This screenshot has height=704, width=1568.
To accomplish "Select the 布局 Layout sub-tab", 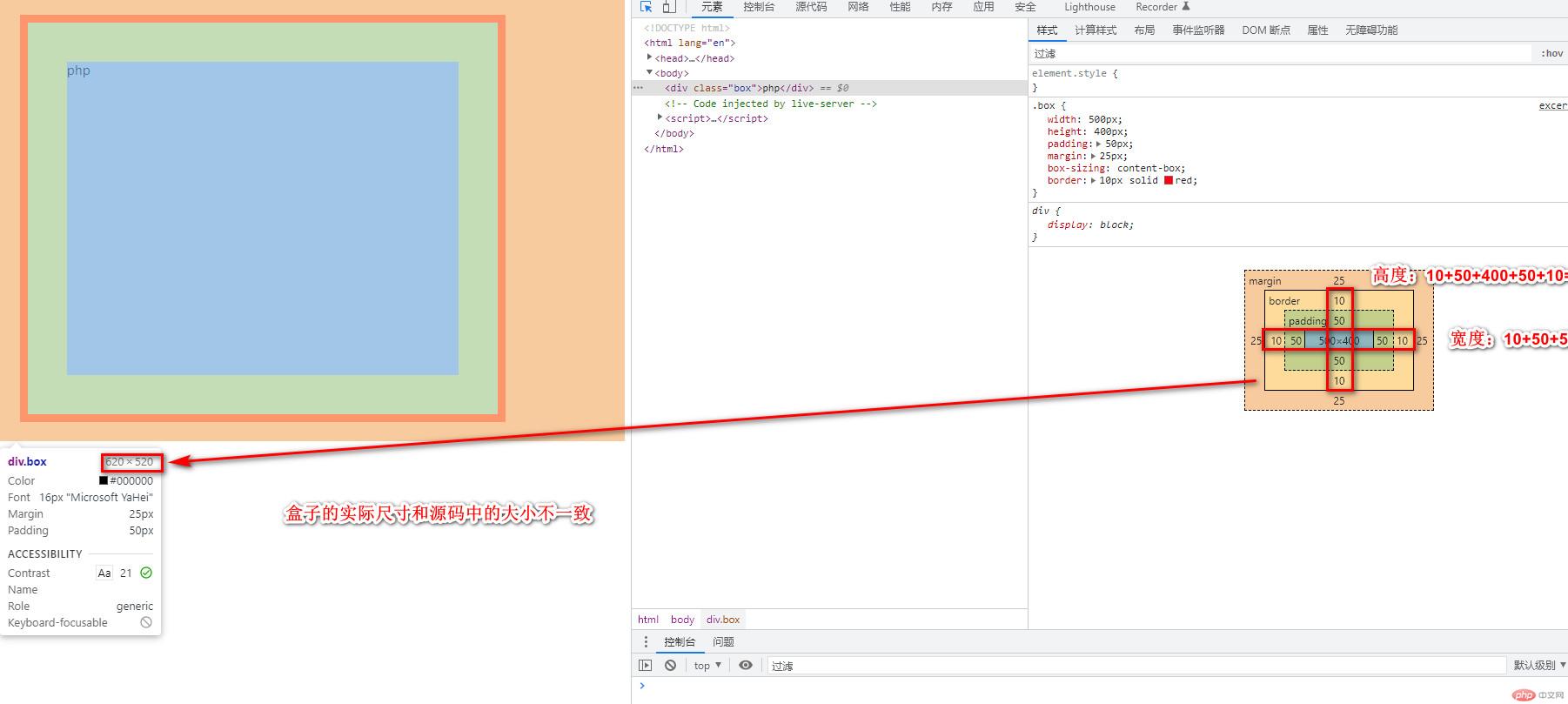I will pyautogui.click(x=1144, y=30).
